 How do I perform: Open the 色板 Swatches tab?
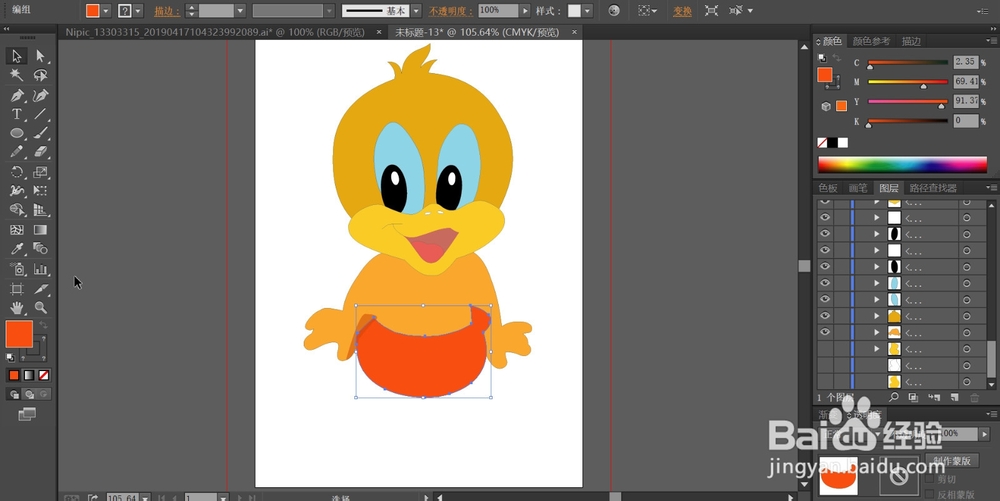(x=828, y=188)
